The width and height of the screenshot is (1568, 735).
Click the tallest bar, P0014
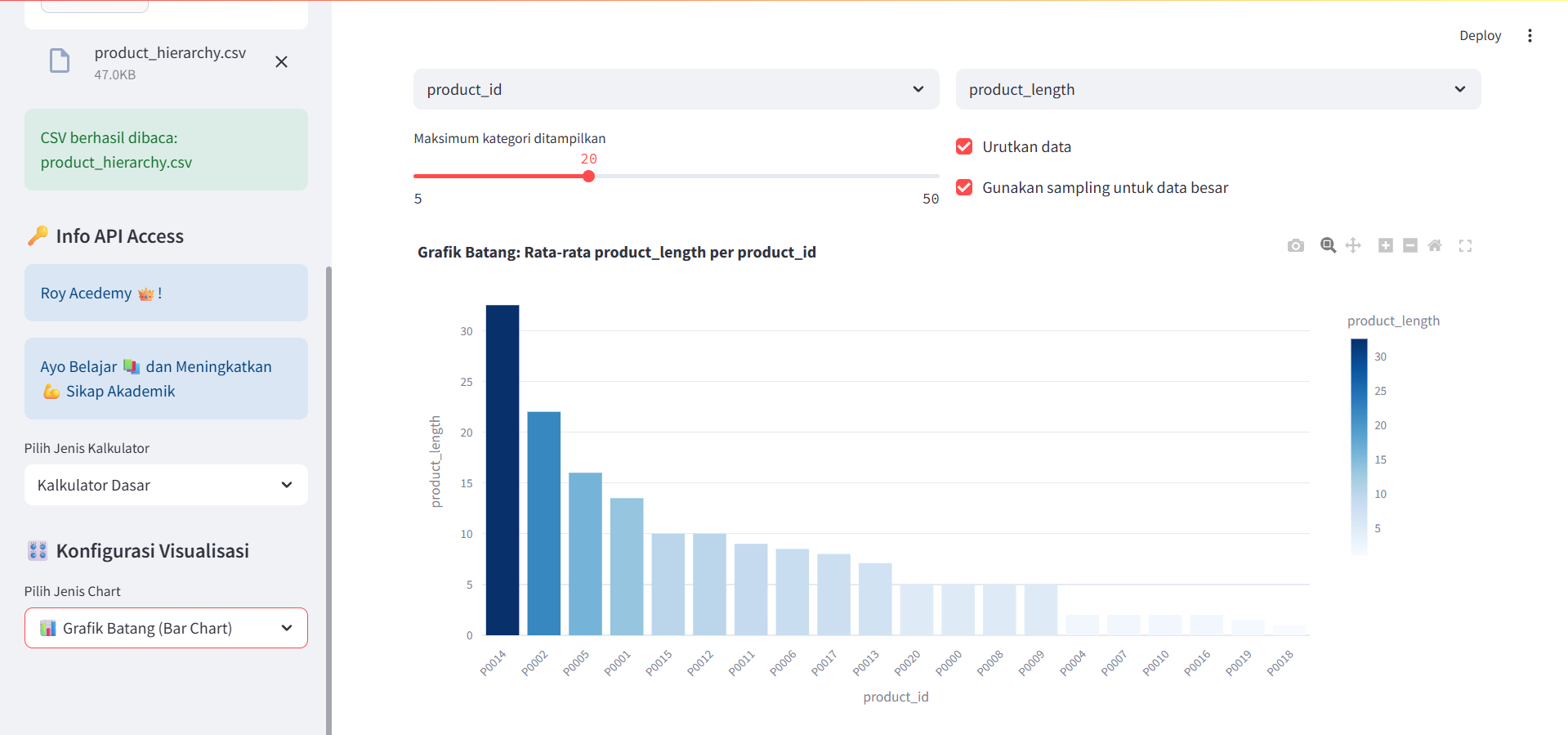[503, 470]
